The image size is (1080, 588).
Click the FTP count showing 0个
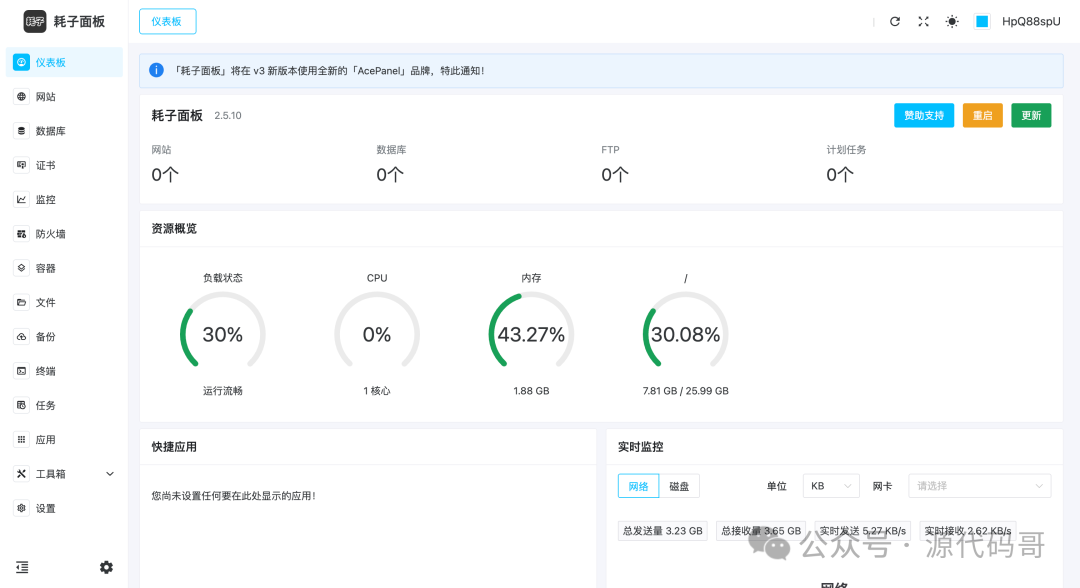[x=615, y=175]
